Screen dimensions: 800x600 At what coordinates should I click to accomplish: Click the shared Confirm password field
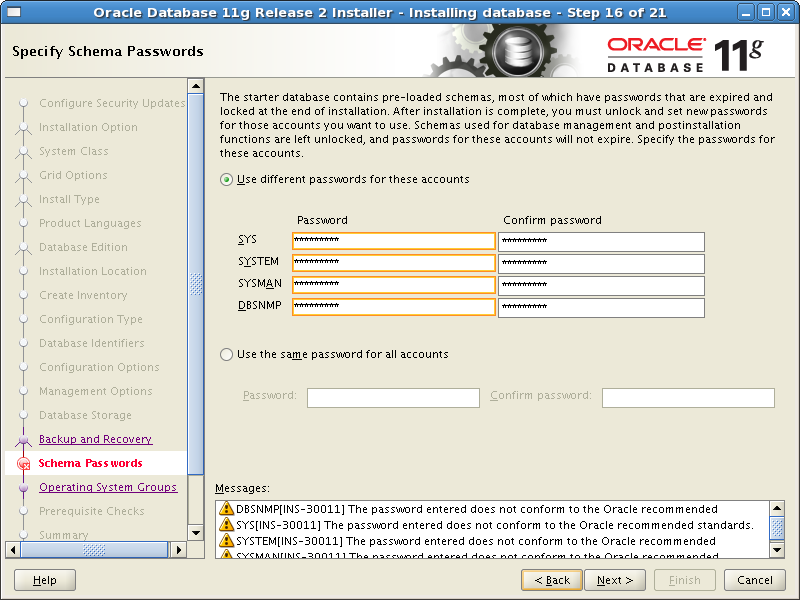click(x=688, y=397)
